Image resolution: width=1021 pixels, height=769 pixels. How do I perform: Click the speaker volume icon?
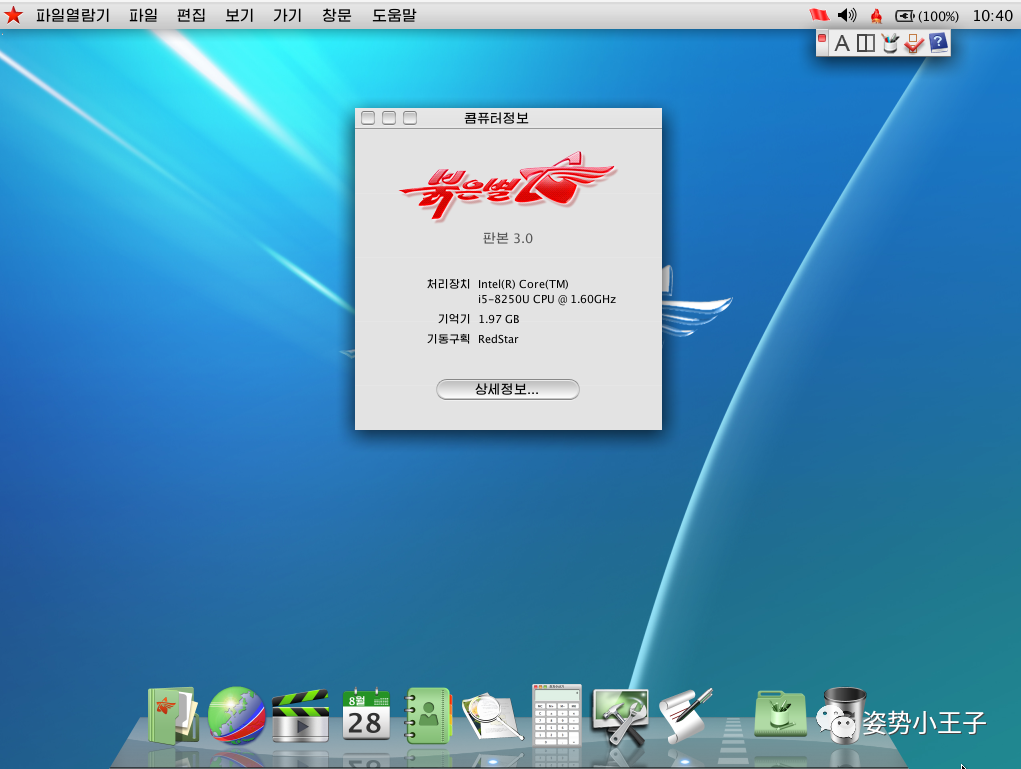(847, 15)
